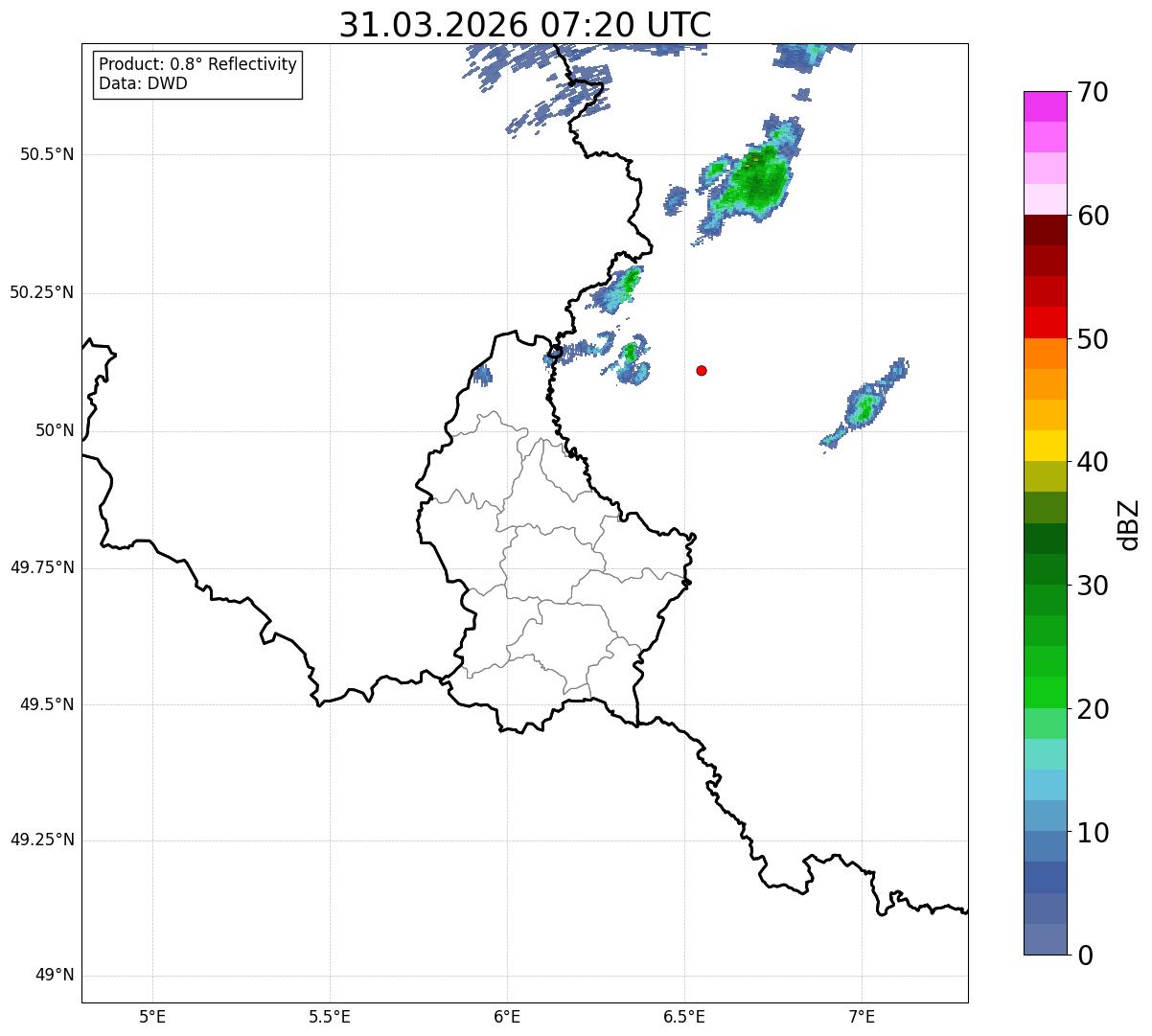The width and height of the screenshot is (1152, 1036).
Task: Click the latitude label "49.25°N"
Action: (x=41, y=840)
